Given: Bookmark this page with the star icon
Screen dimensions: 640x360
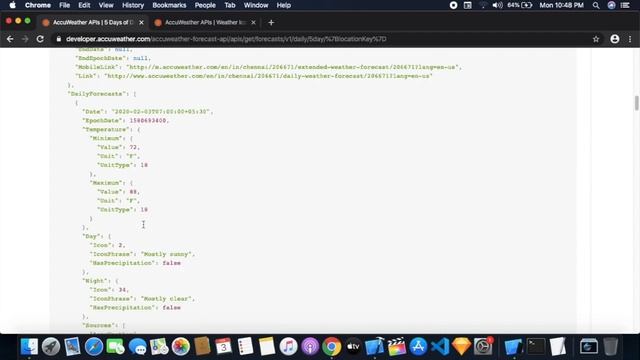Looking at the screenshot, I should click(x=596, y=39).
